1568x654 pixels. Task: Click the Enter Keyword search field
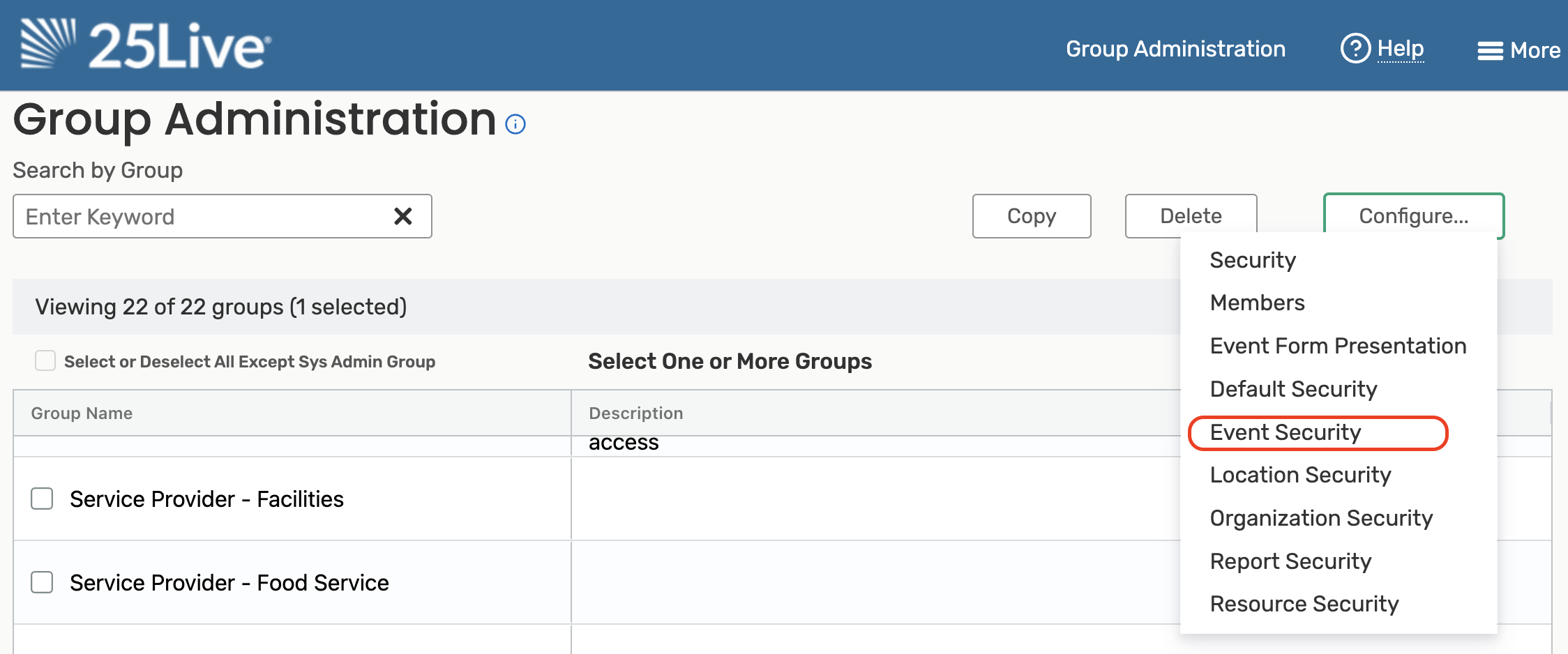[x=202, y=216]
